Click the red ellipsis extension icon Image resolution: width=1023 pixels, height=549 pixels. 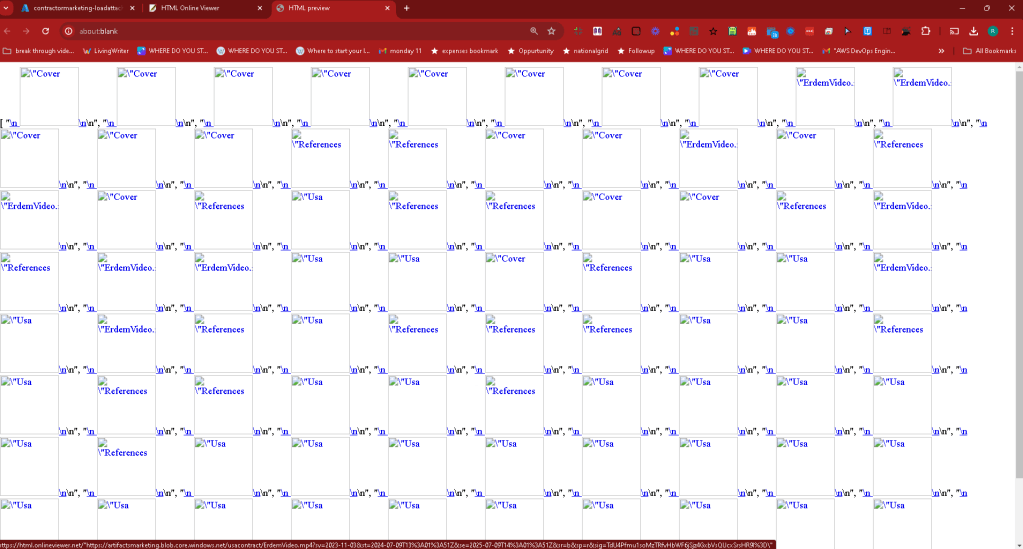[809, 31]
